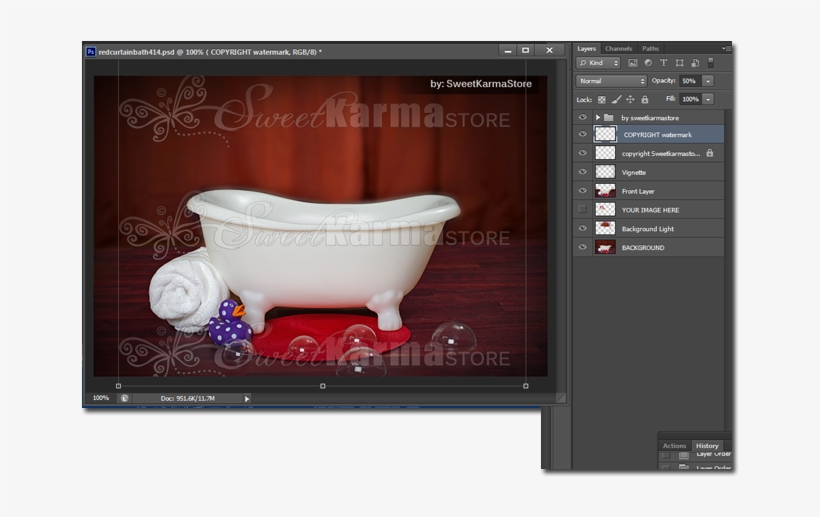Select the Front Layer thumbnail
Screen dimensions: 820x517
tap(605, 190)
